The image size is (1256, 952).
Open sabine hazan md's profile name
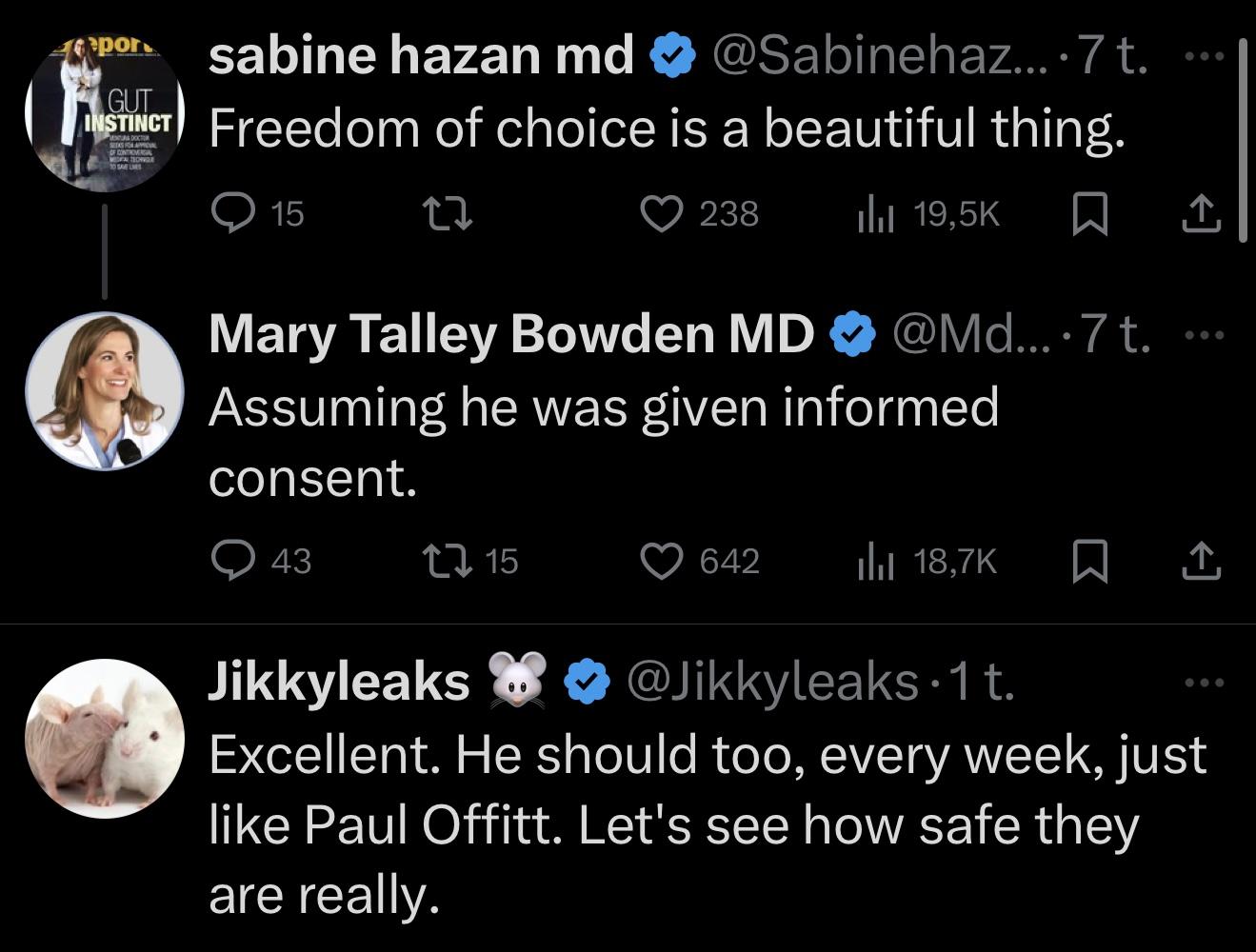pos(421,57)
